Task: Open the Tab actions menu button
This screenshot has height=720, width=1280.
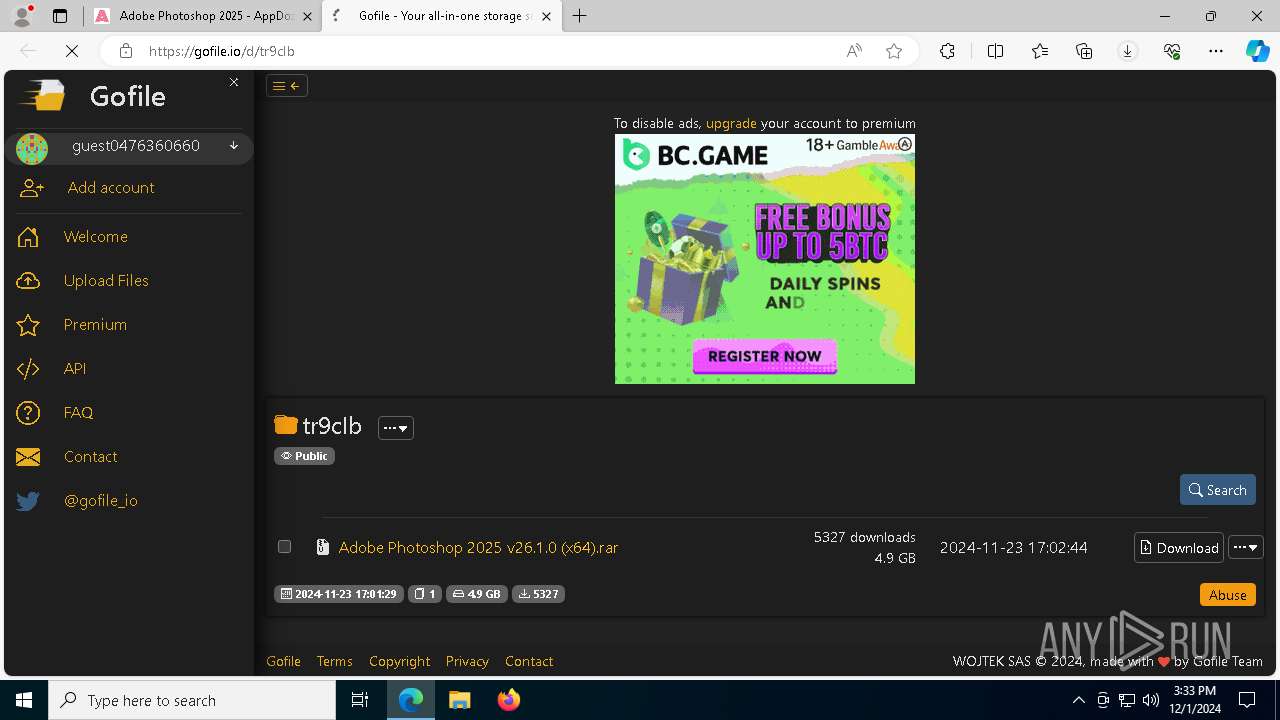Action: (60, 16)
